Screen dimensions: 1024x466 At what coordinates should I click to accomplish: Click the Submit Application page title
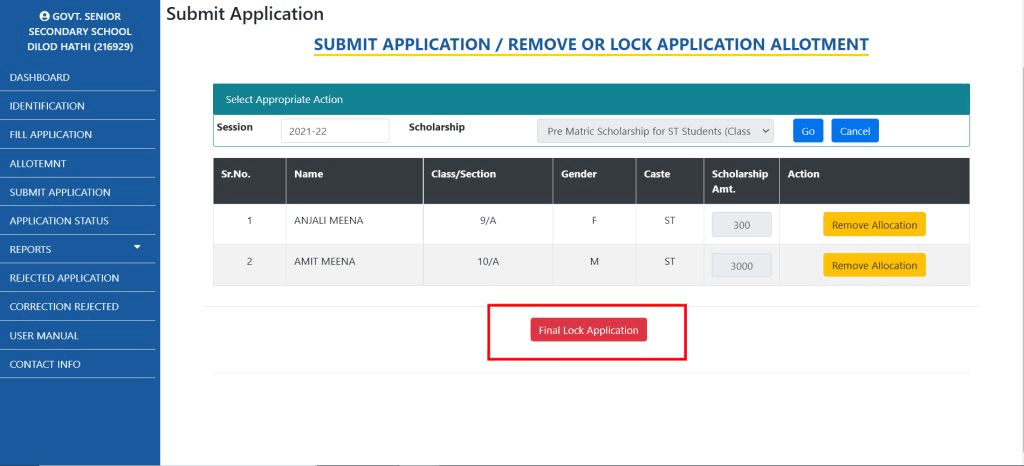245,13
